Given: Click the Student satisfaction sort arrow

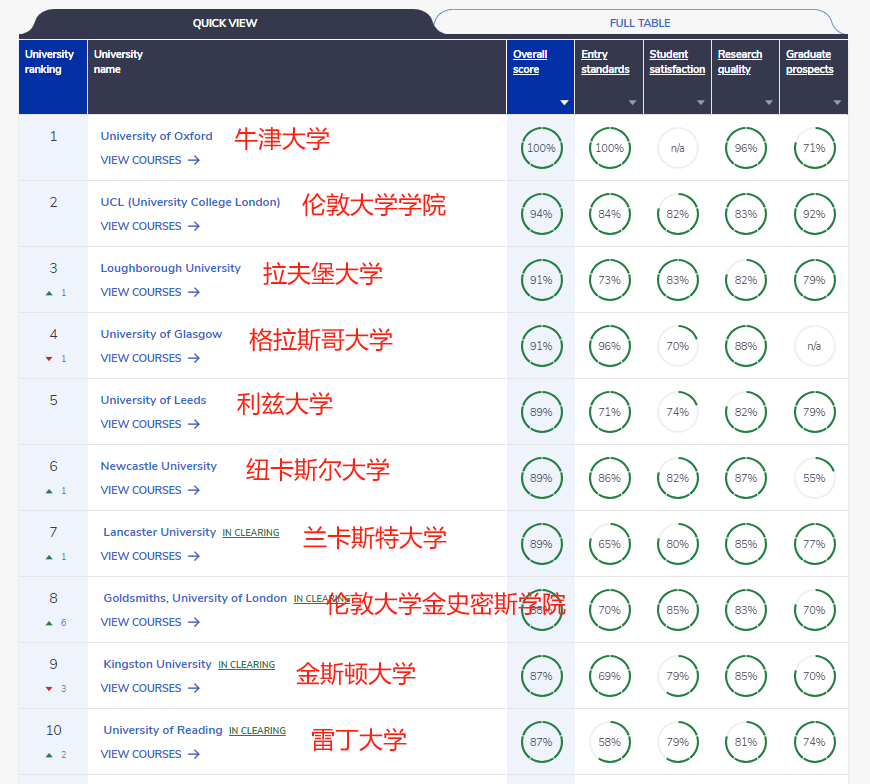Looking at the screenshot, I should (x=701, y=103).
